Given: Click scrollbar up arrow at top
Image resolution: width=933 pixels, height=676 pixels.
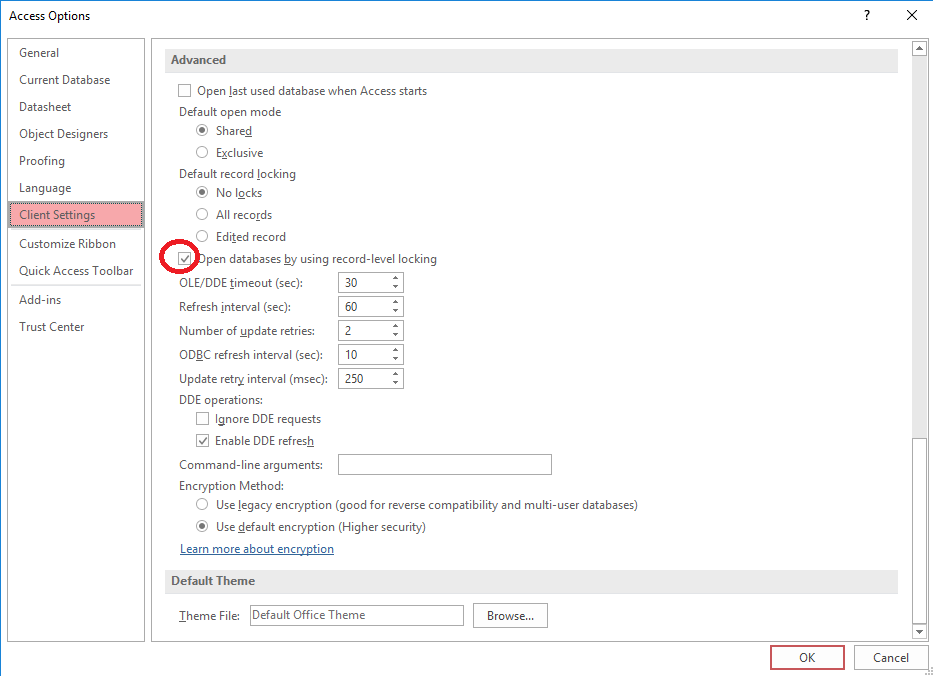Looking at the screenshot, I should 919,48.
